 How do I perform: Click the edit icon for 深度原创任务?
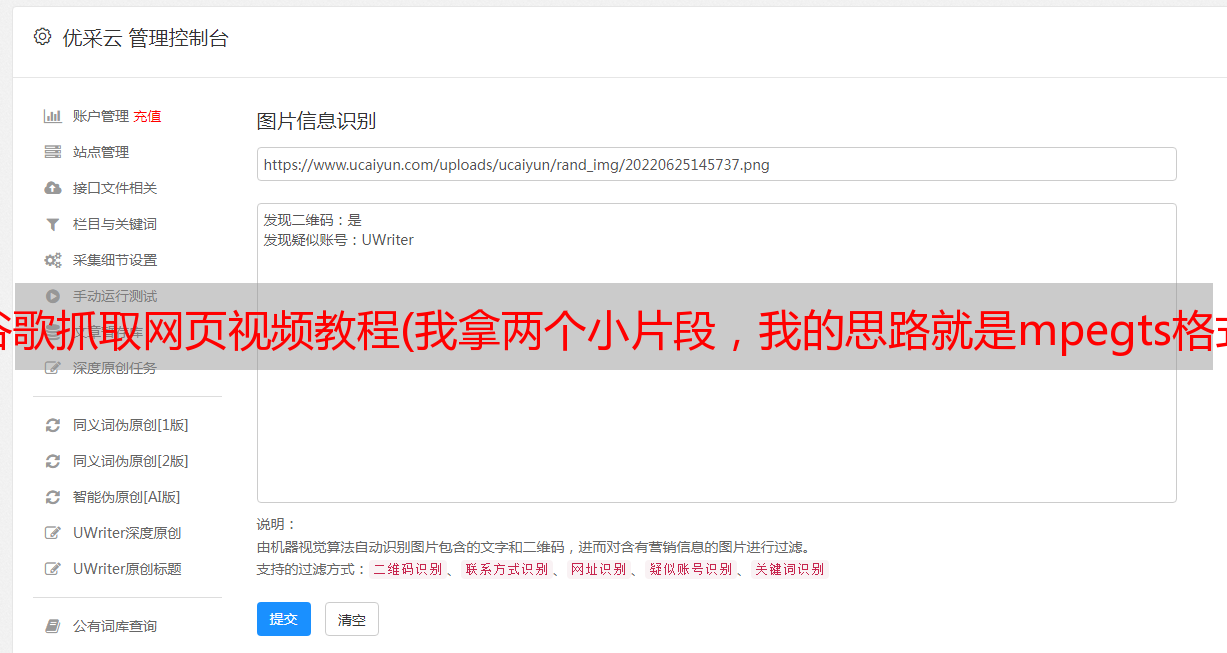pos(53,368)
